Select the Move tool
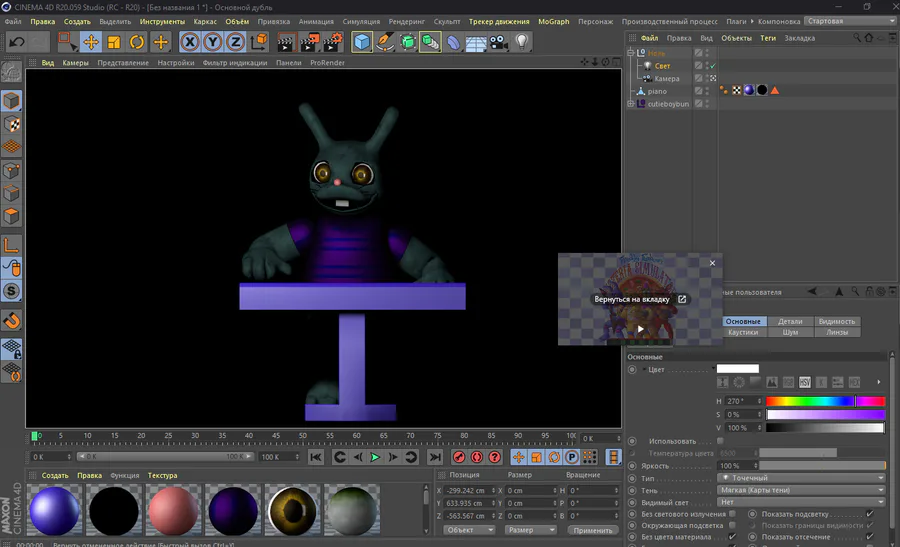The width and height of the screenshot is (900, 547). (x=91, y=42)
